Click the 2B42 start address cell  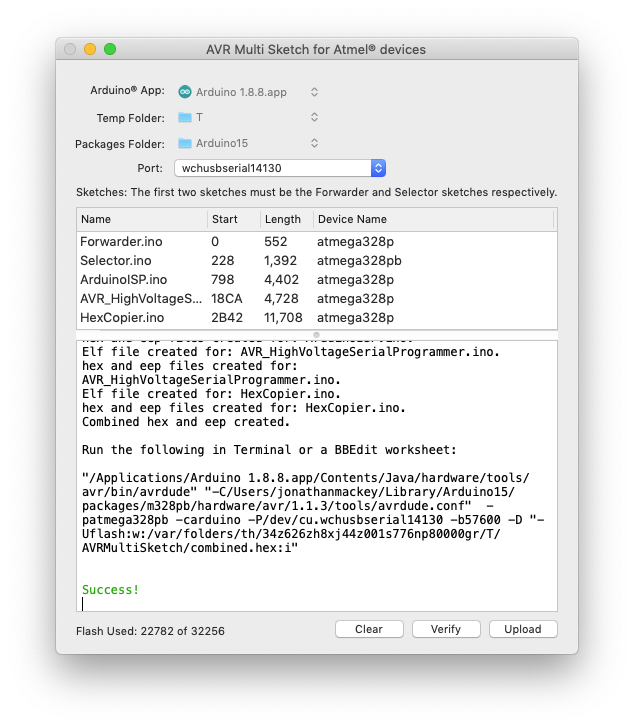(x=226, y=318)
